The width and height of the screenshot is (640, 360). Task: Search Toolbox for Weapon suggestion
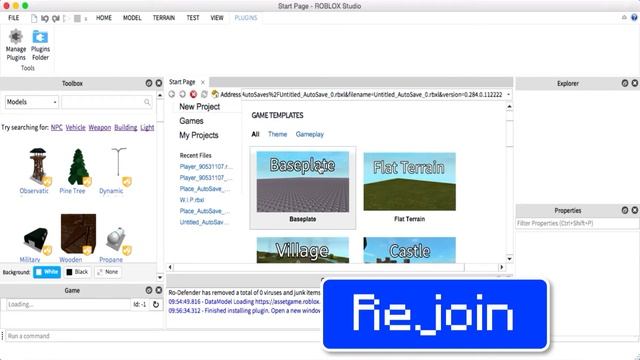coord(100,127)
